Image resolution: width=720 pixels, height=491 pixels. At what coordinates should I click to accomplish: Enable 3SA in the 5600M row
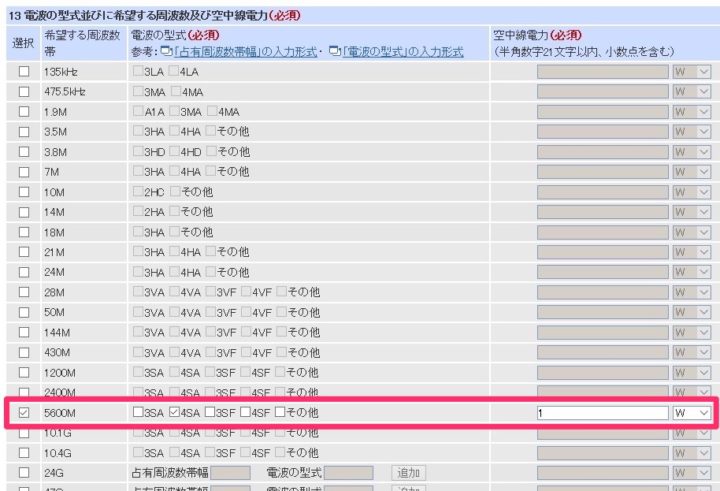(138, 412)
